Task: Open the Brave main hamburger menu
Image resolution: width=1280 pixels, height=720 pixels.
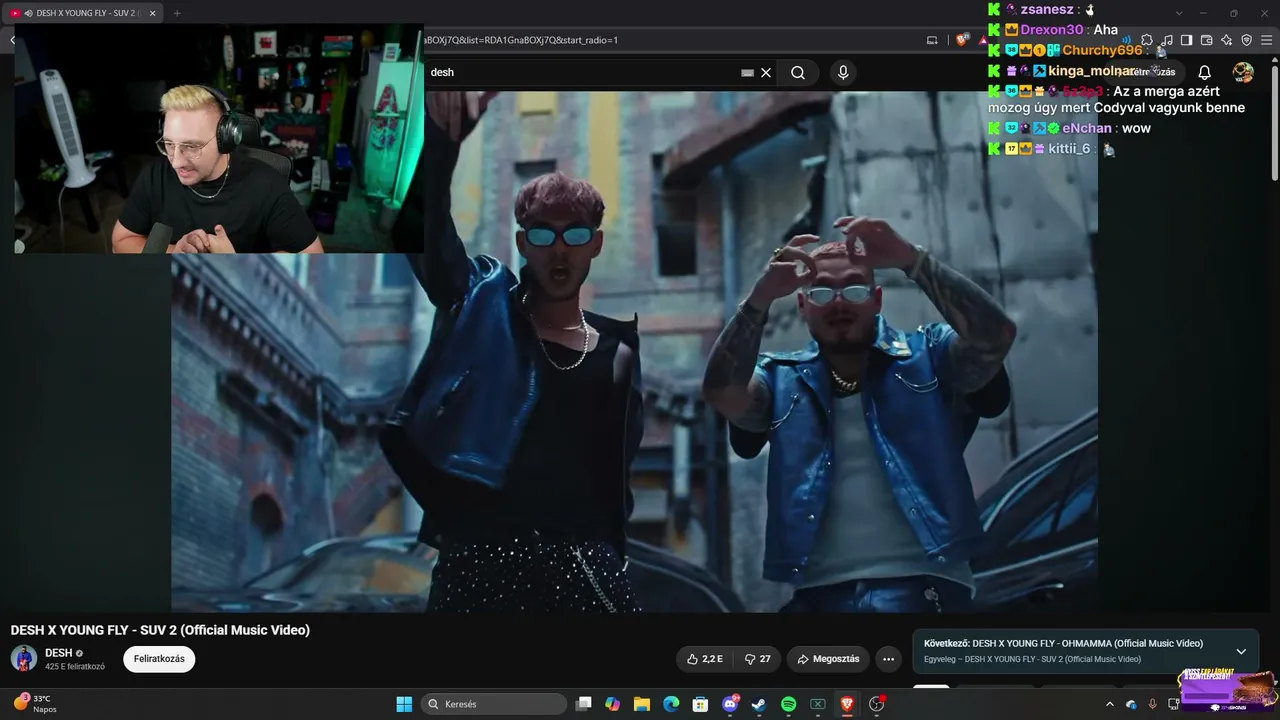Action: tap(1268, 40)
